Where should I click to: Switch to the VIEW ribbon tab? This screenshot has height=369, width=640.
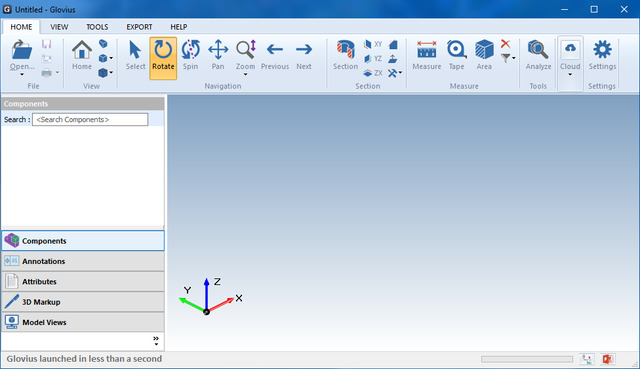click(59, 27)
